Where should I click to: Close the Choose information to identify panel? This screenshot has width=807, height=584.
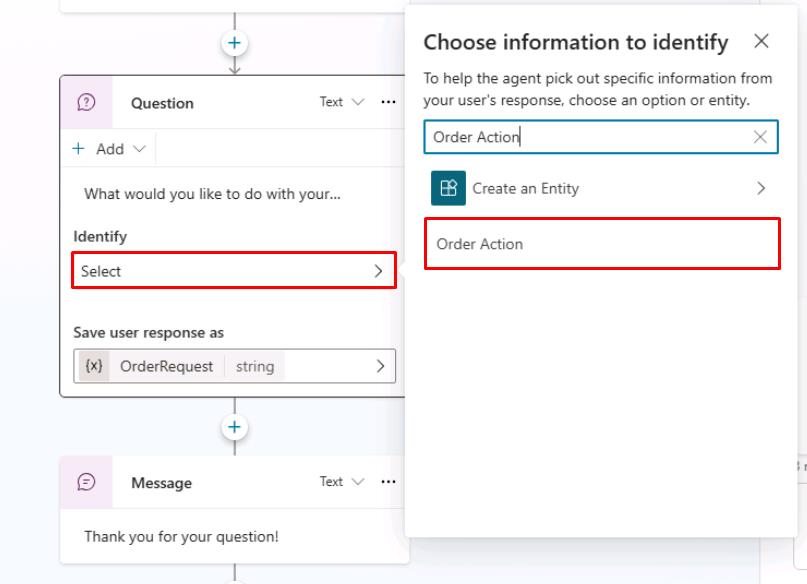point(761,41)
